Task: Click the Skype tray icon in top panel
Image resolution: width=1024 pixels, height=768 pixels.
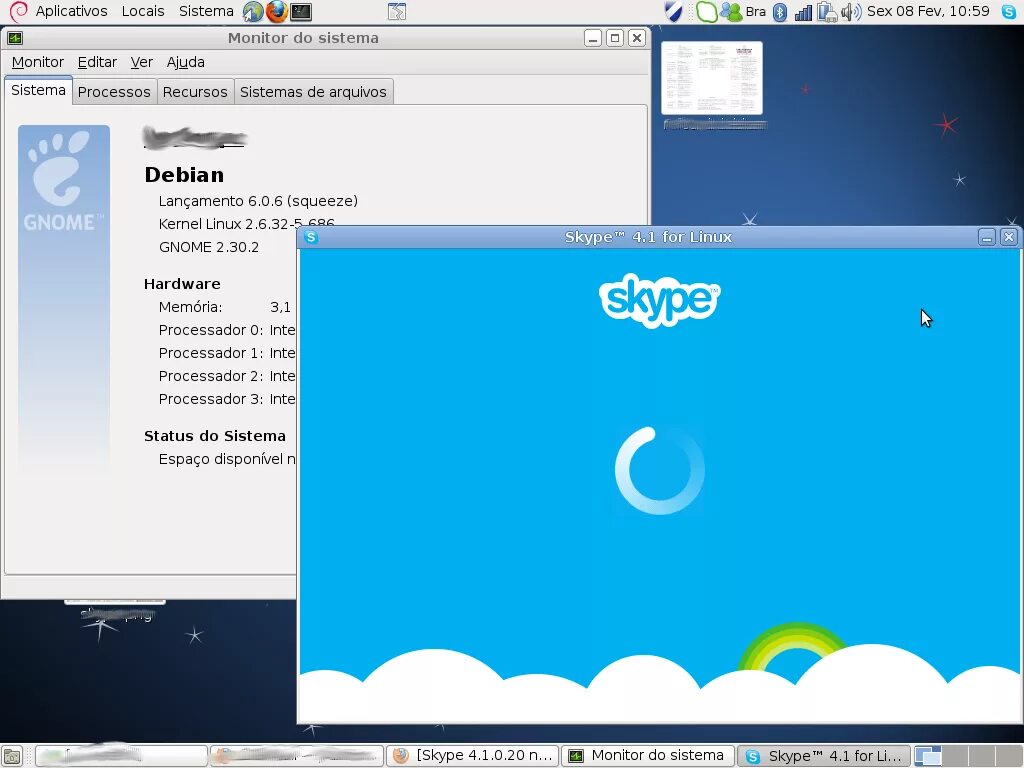Action: pos(1009,12)
